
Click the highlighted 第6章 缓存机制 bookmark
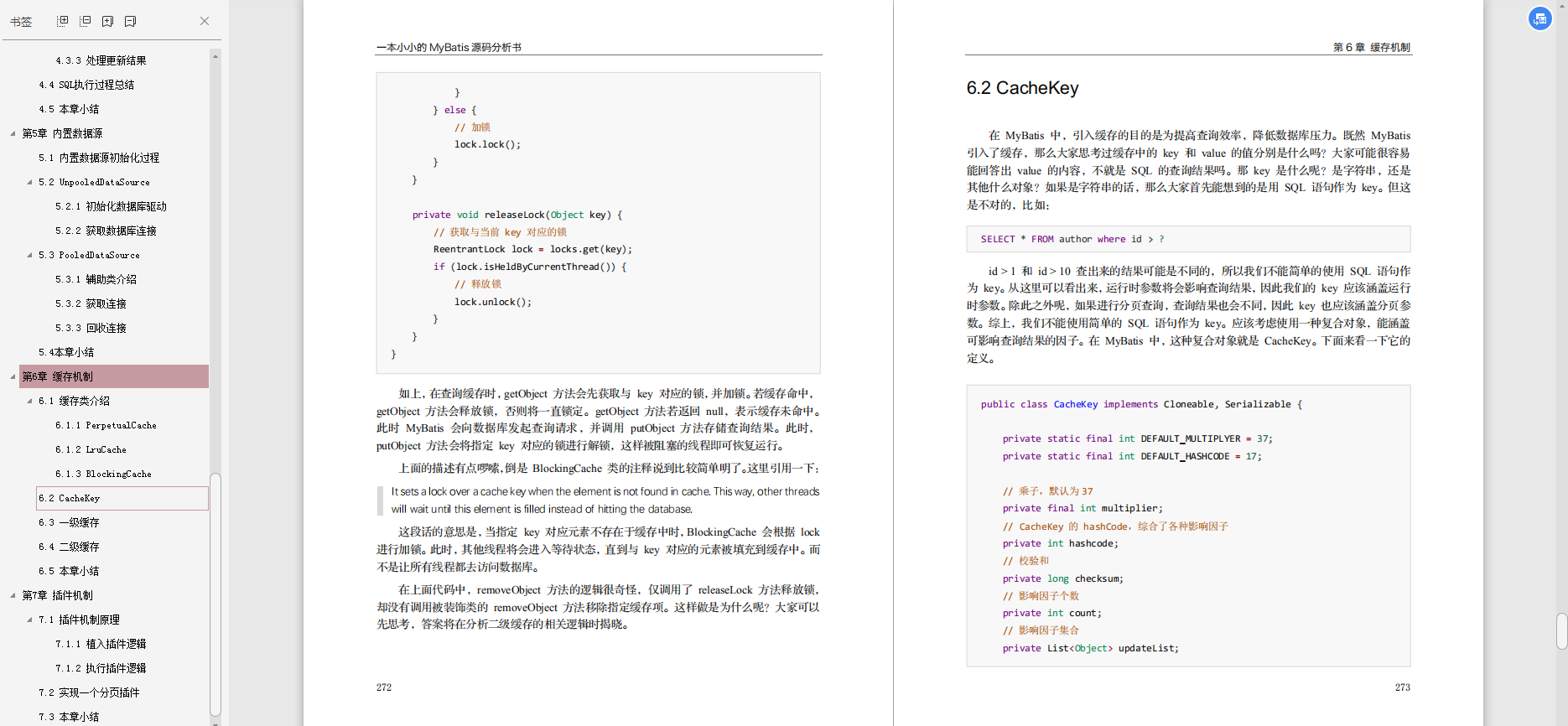tap(114, 376)
